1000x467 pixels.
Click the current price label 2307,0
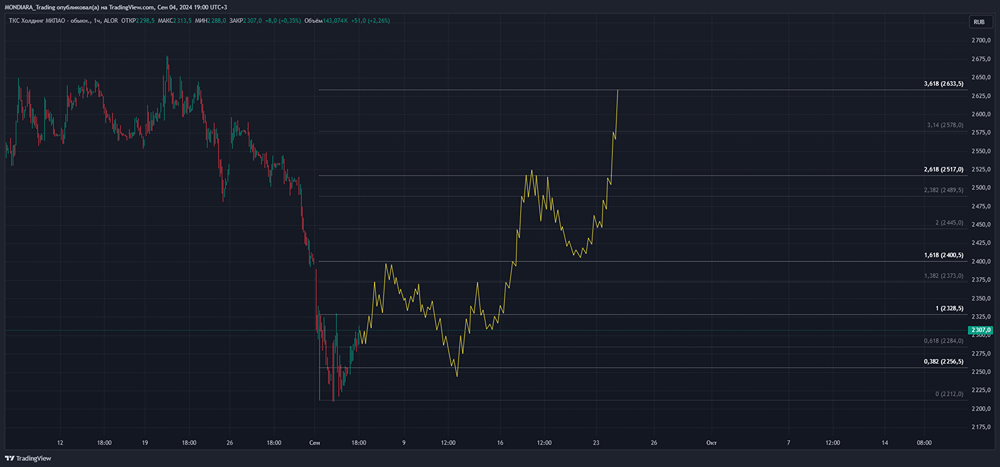click(980, 330)
